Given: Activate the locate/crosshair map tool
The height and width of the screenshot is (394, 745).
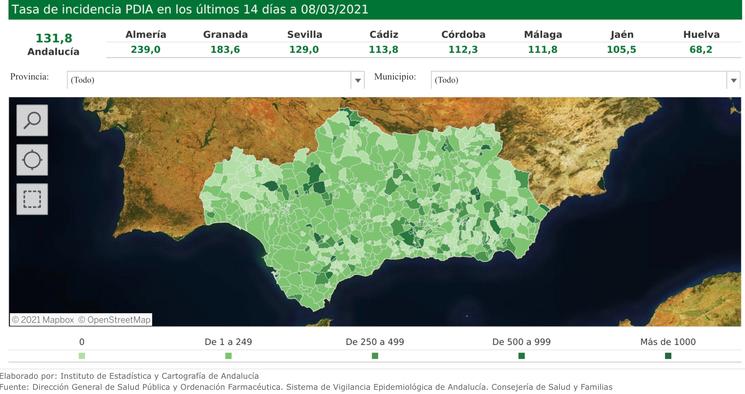Looking at the screenshot, I should point(32,160).
